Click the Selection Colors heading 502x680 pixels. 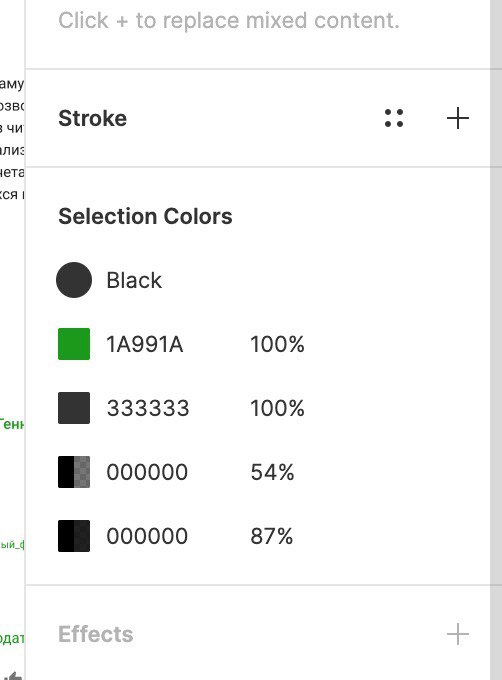(x=145, y=216)
